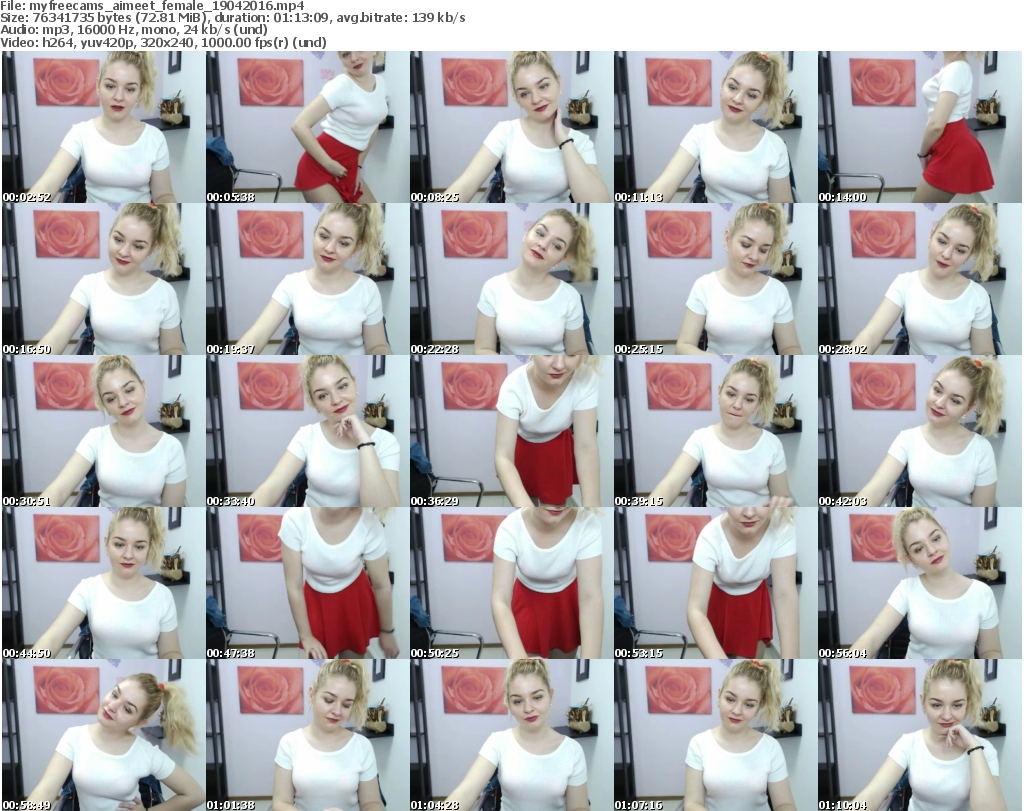Click the File name line in the header
Screen dimensions: 1024x811
click(152, 6)
